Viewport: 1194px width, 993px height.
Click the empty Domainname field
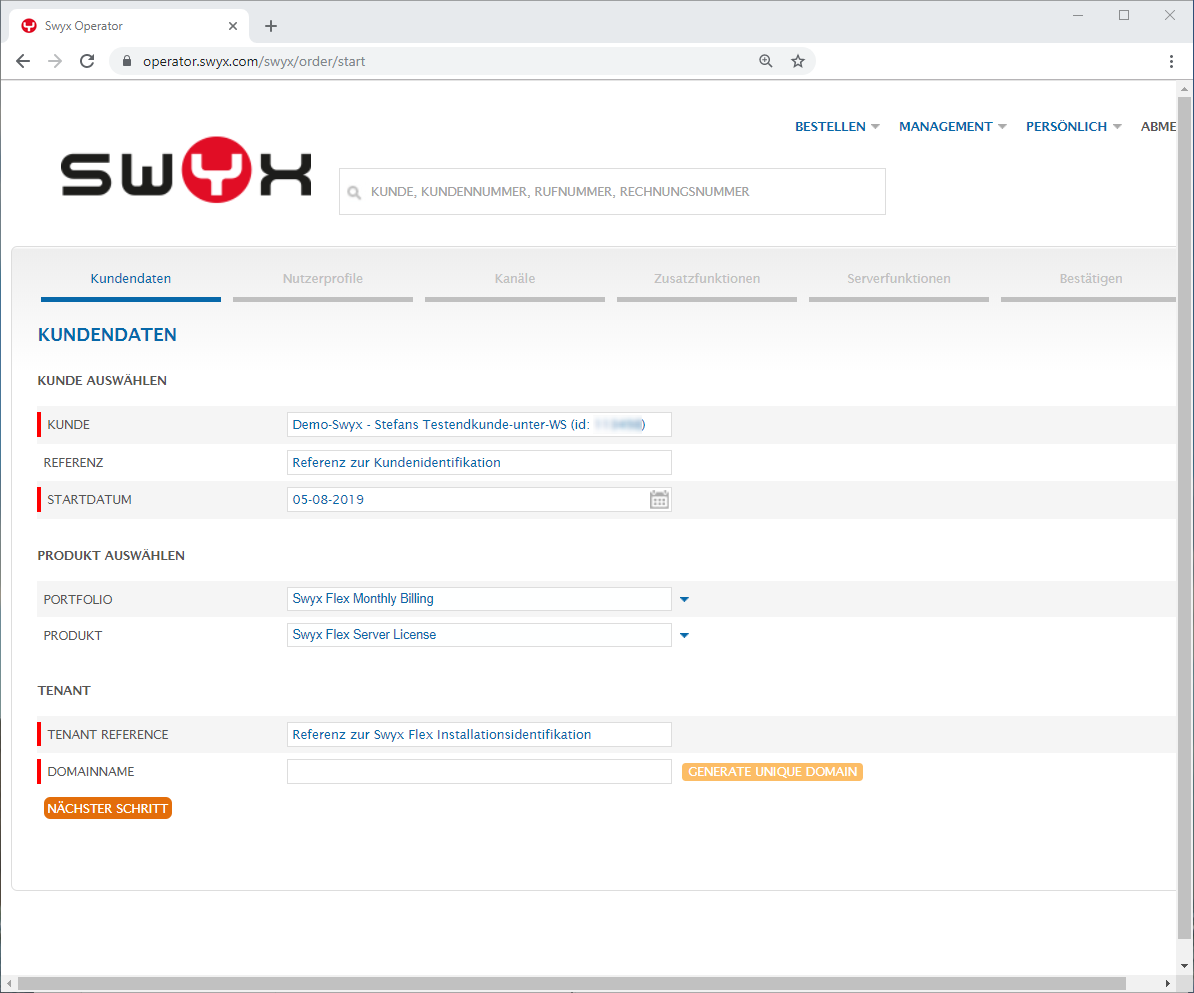[x=479, y=771]
